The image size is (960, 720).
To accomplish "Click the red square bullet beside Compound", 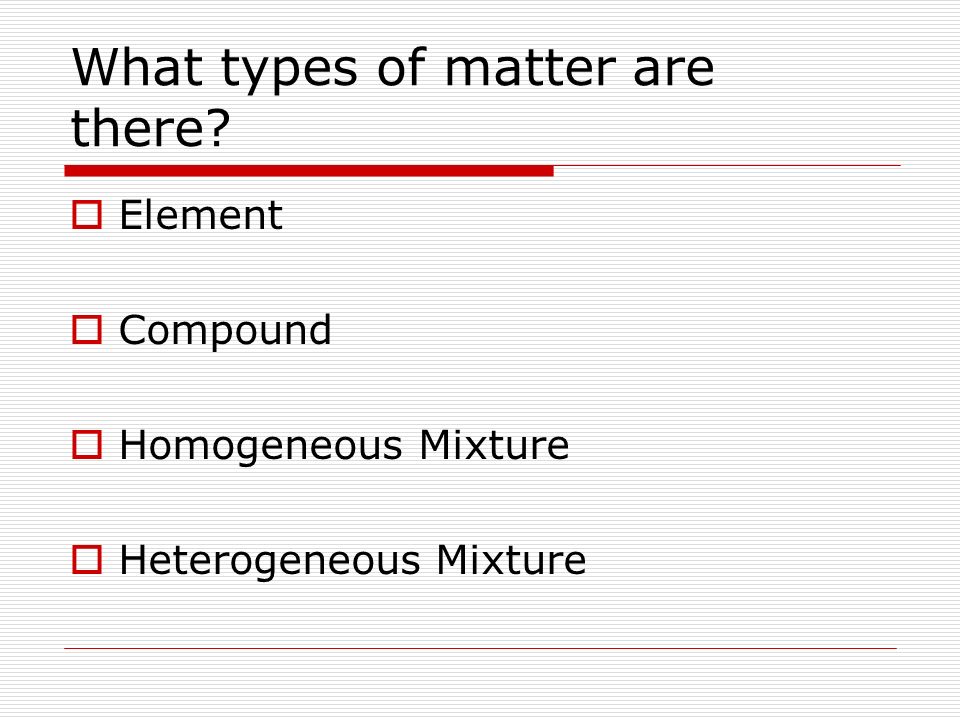I will pyautogui.click(x=87, y=330).
